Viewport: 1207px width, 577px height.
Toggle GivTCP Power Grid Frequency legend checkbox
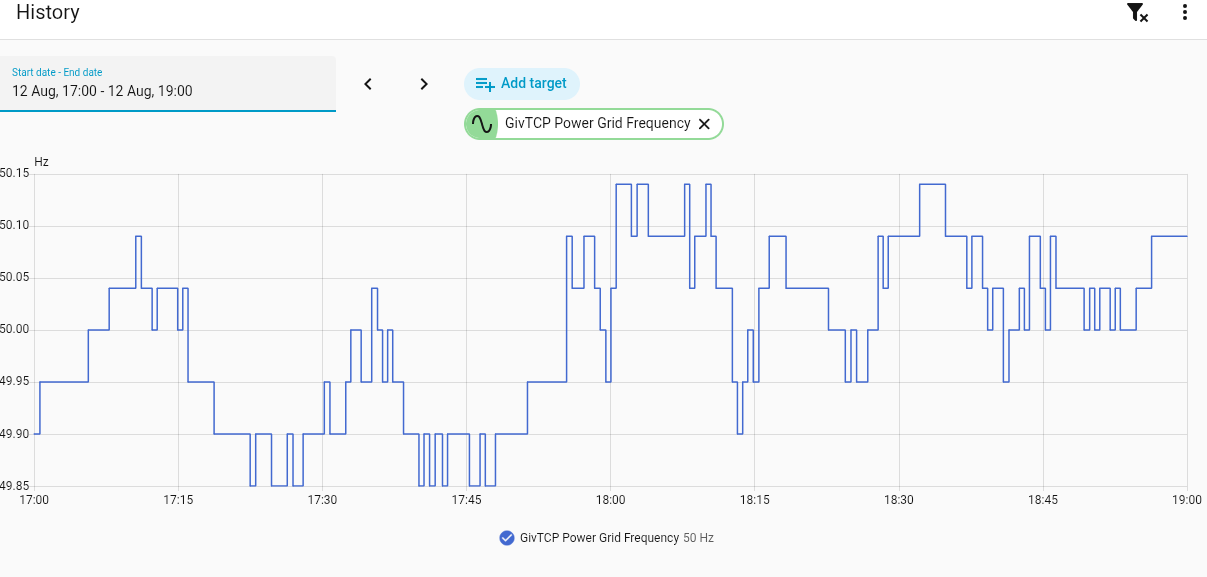(x=507, y=538)
